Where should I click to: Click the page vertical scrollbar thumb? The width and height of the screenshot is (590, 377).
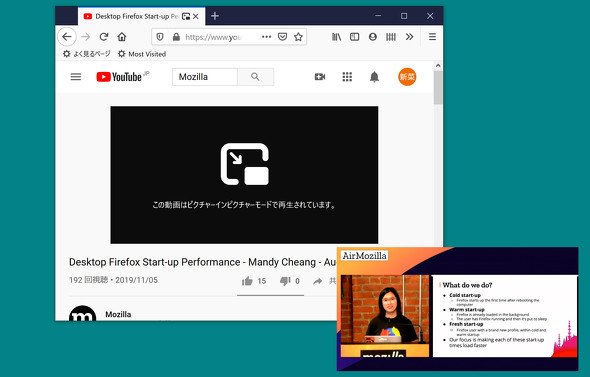(x=438, y=87)
